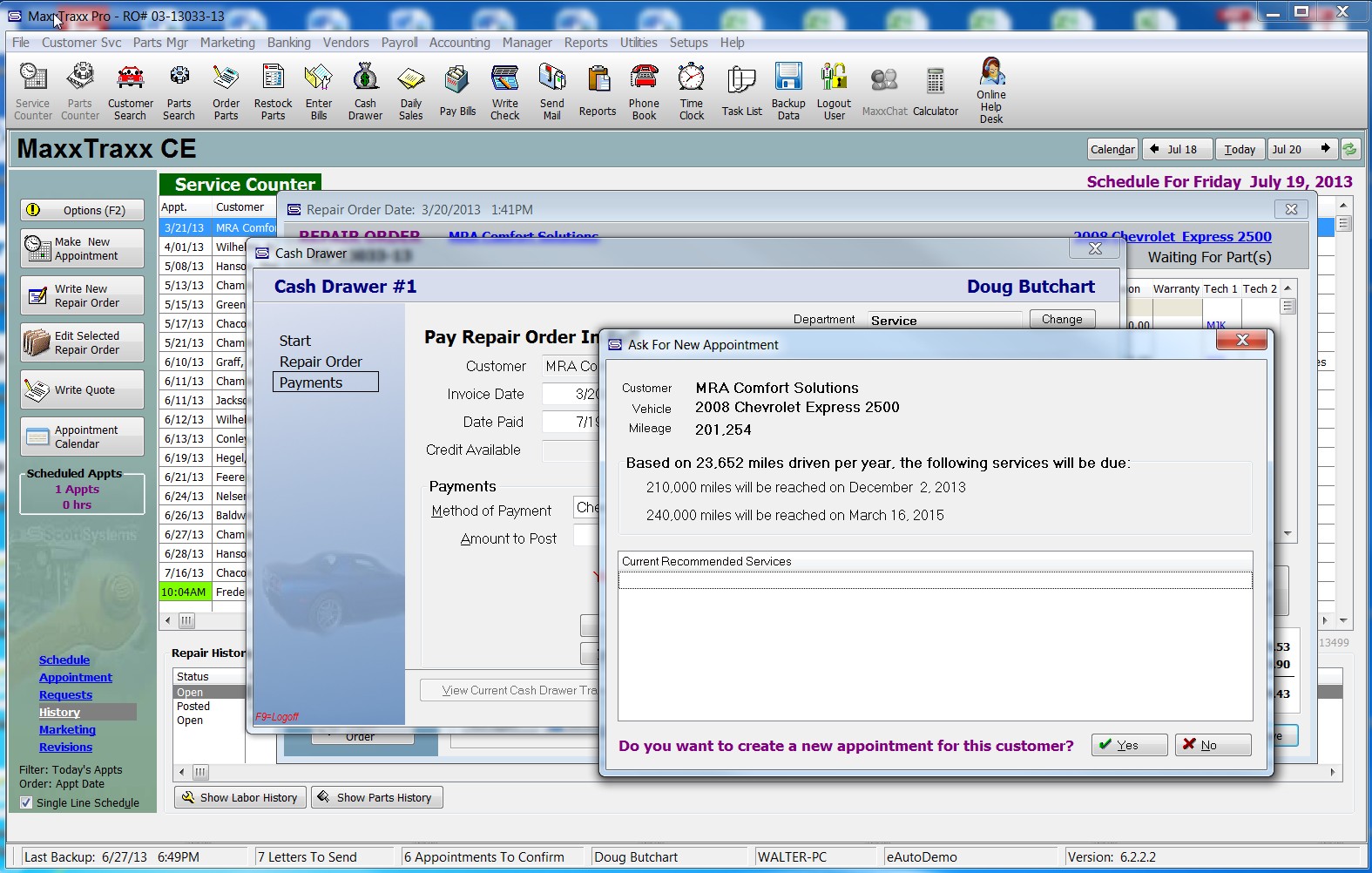
Task: Open Restock Parts tool
Action: tap(274, 91)
